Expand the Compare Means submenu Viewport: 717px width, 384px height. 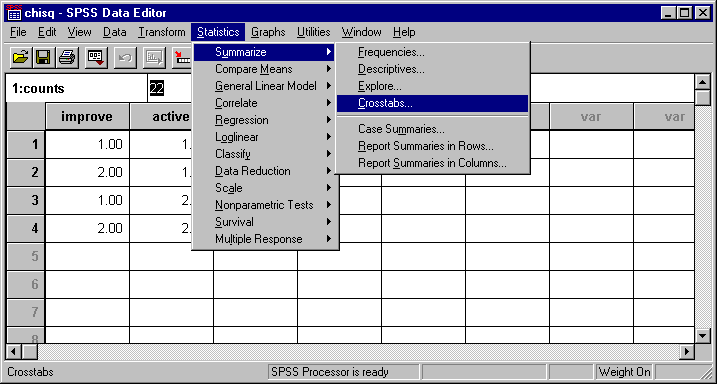264,69
